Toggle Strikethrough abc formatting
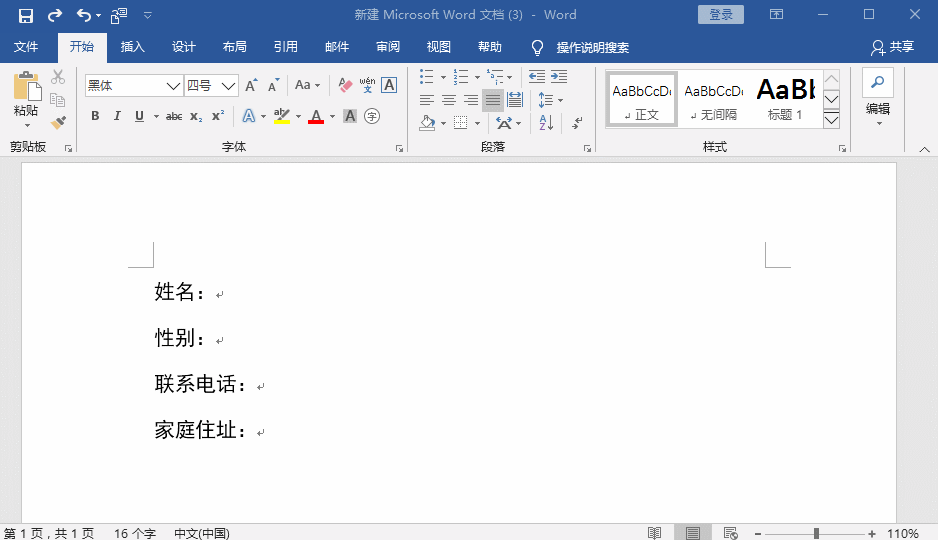 pyautogui.click(x=174, y=117)
